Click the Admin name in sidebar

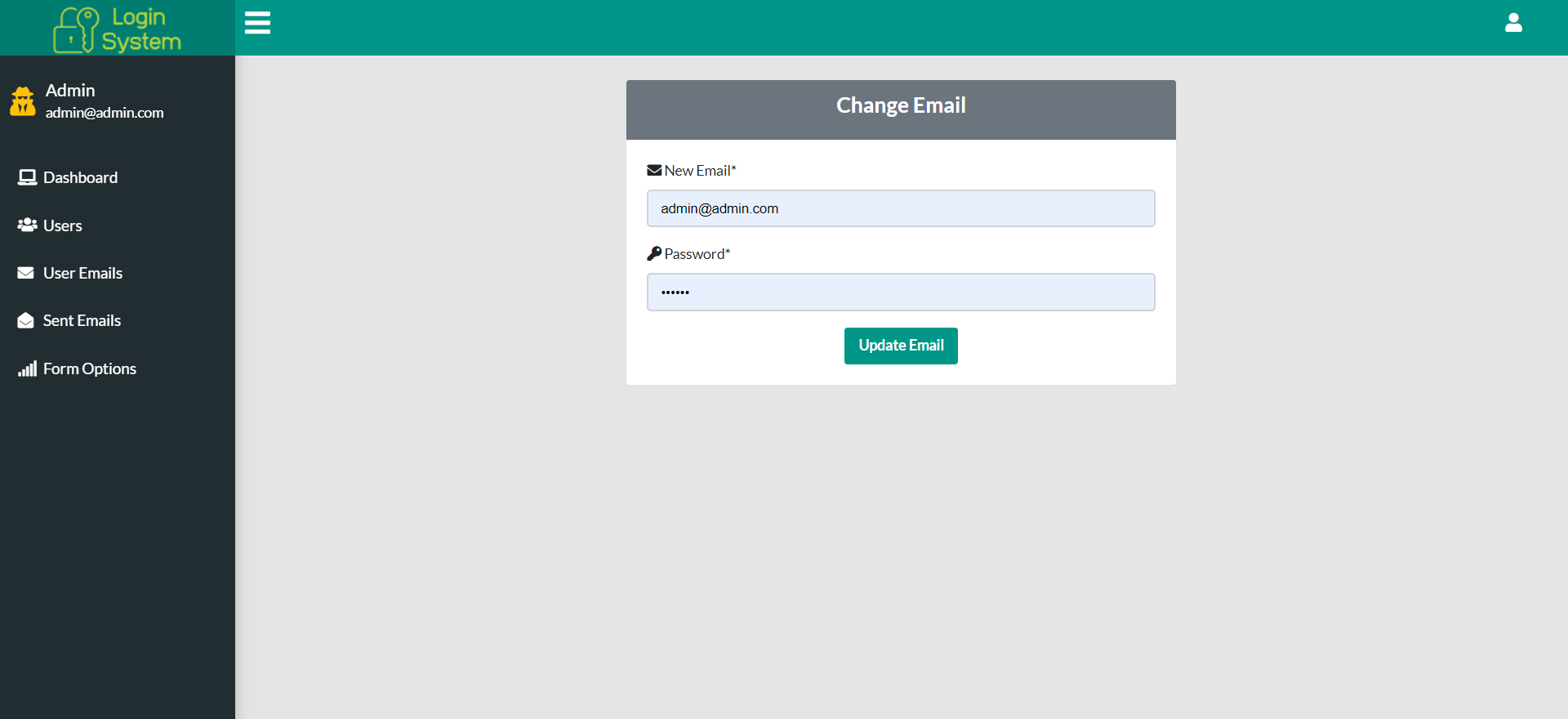[70, 90]
